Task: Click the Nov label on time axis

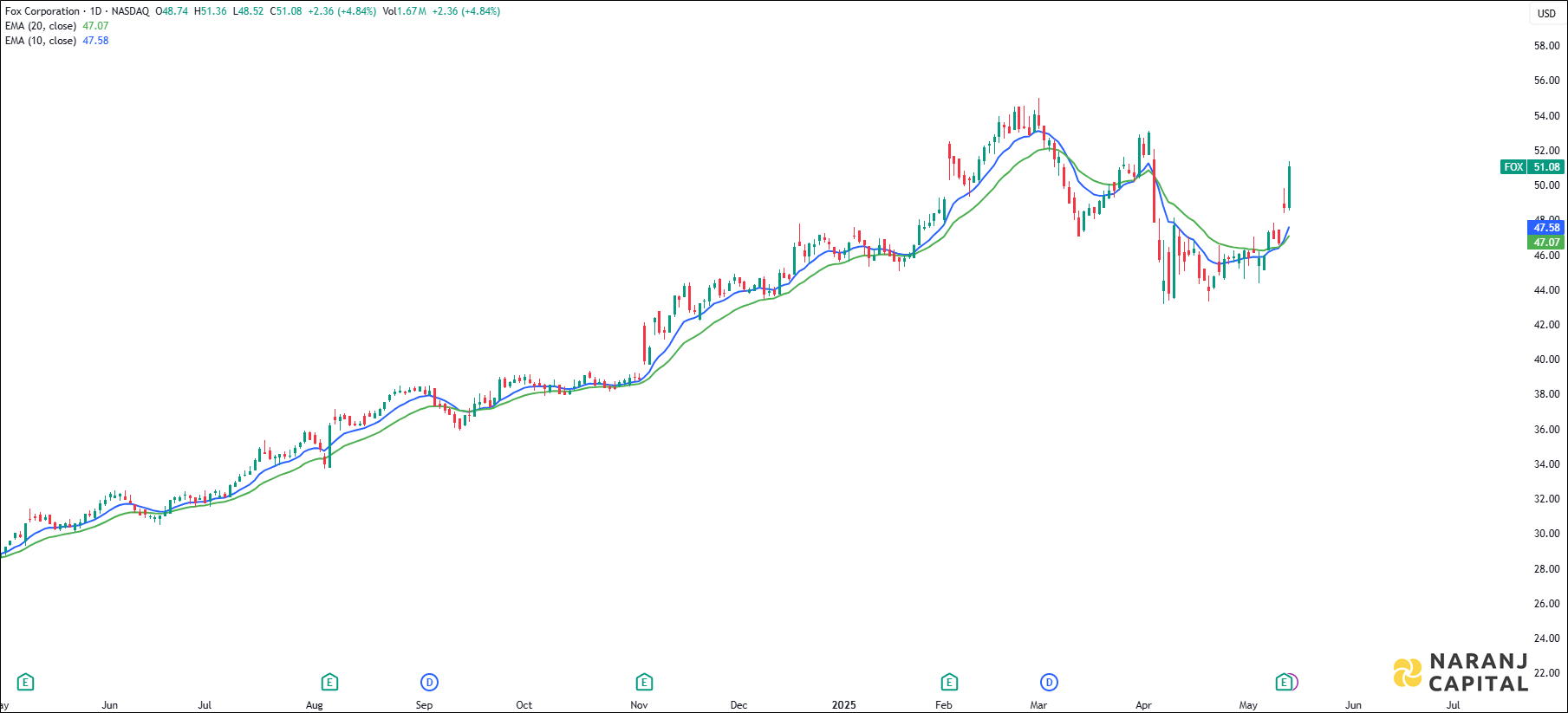Action: click(x=639, y=705)
